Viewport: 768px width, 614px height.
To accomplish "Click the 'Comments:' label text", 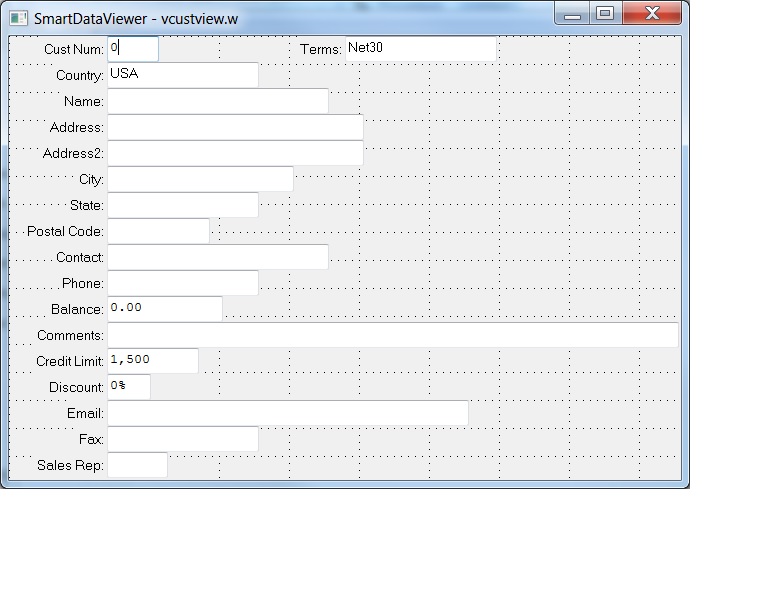I will (71, 335).
